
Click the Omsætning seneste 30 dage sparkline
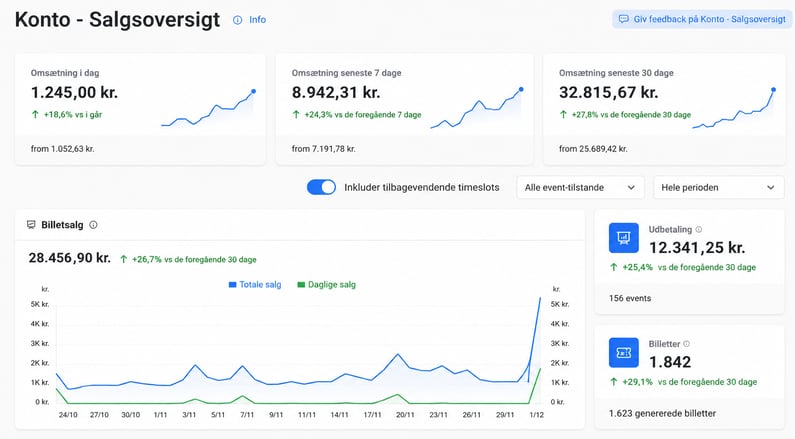pyautogui.click(x=734, y=108)
